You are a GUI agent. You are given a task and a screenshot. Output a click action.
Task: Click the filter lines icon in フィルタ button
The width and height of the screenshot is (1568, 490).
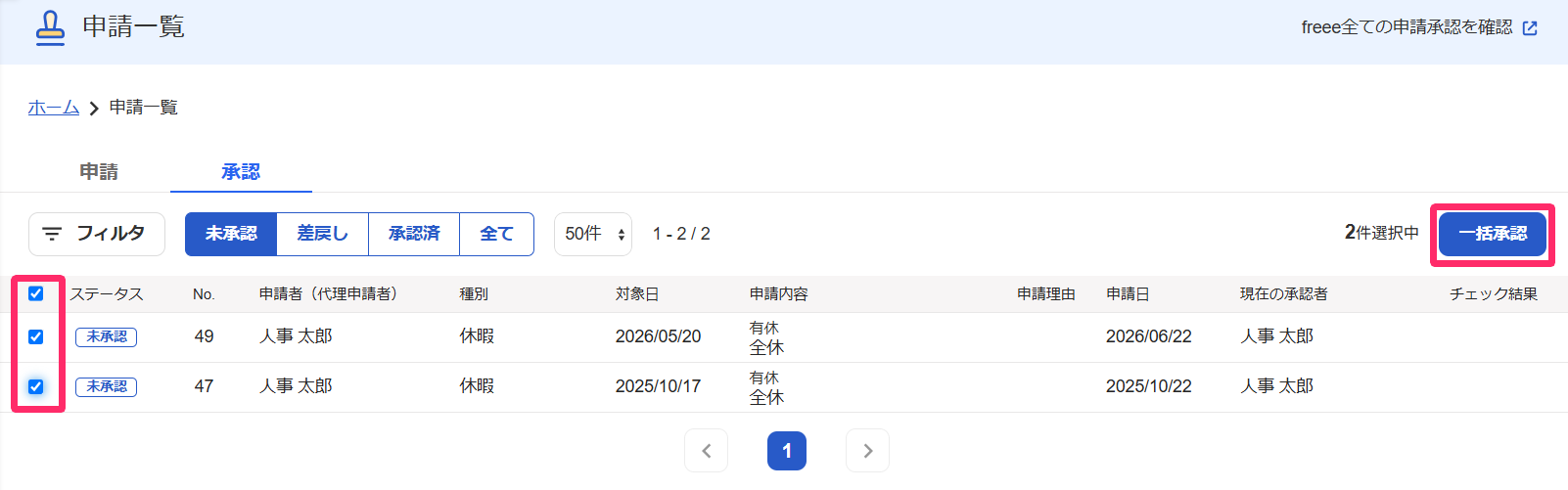pyautogui.click(x=52, y=234)
